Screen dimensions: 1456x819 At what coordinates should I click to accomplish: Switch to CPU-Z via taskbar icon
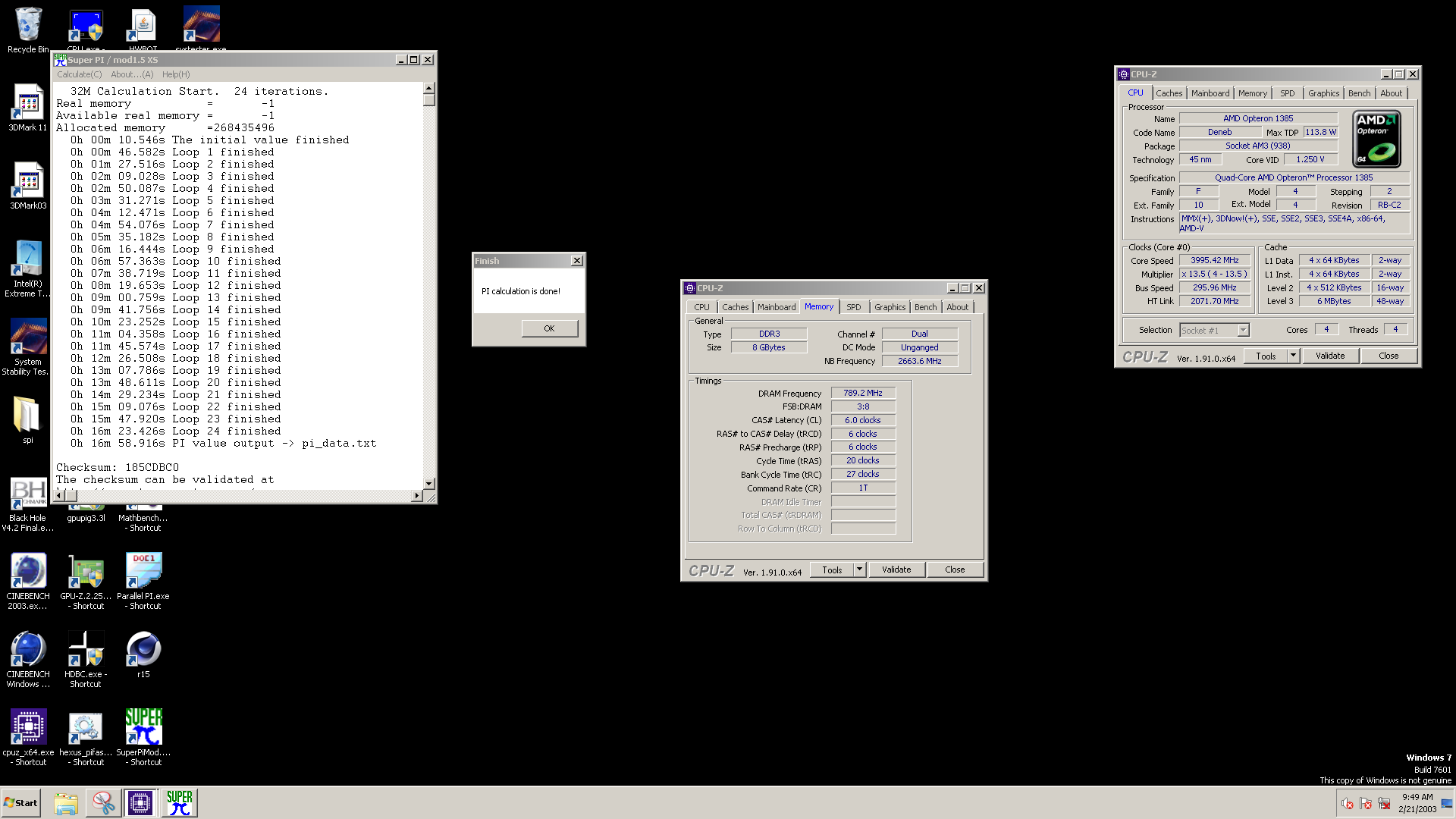pyautogui.click(x=140, y=803)
